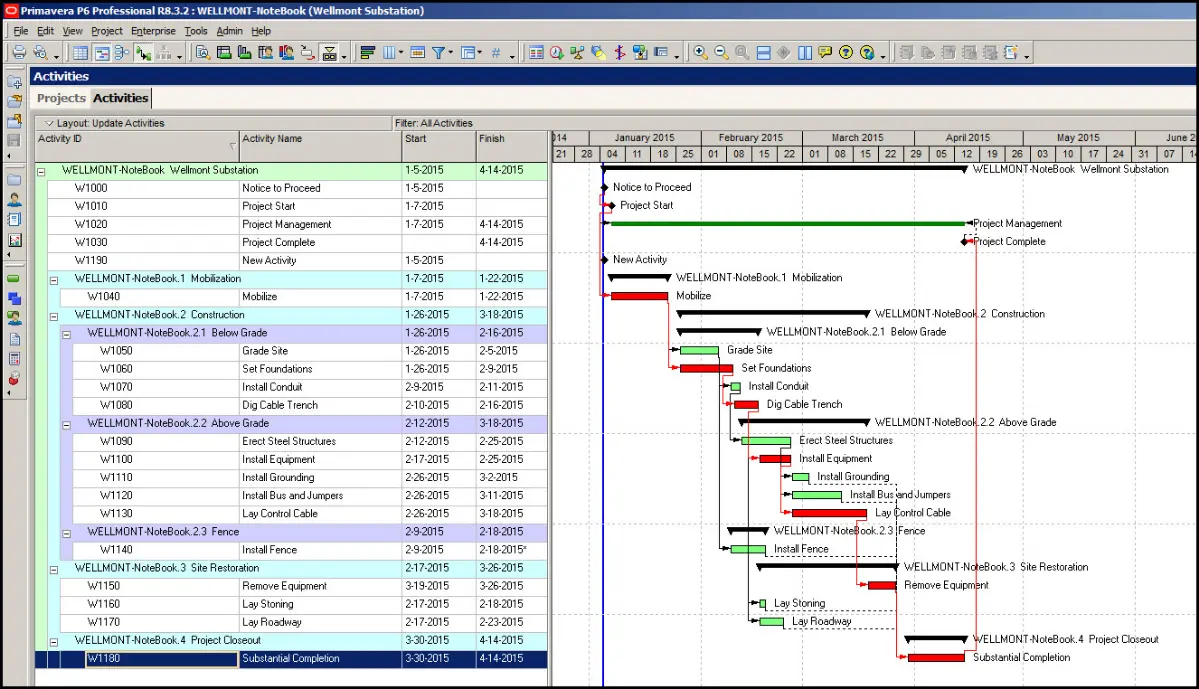The width and height of the screenshot is (1199, 689).
Task: Click the Filter: All Activities label
Action: [434, 123]
